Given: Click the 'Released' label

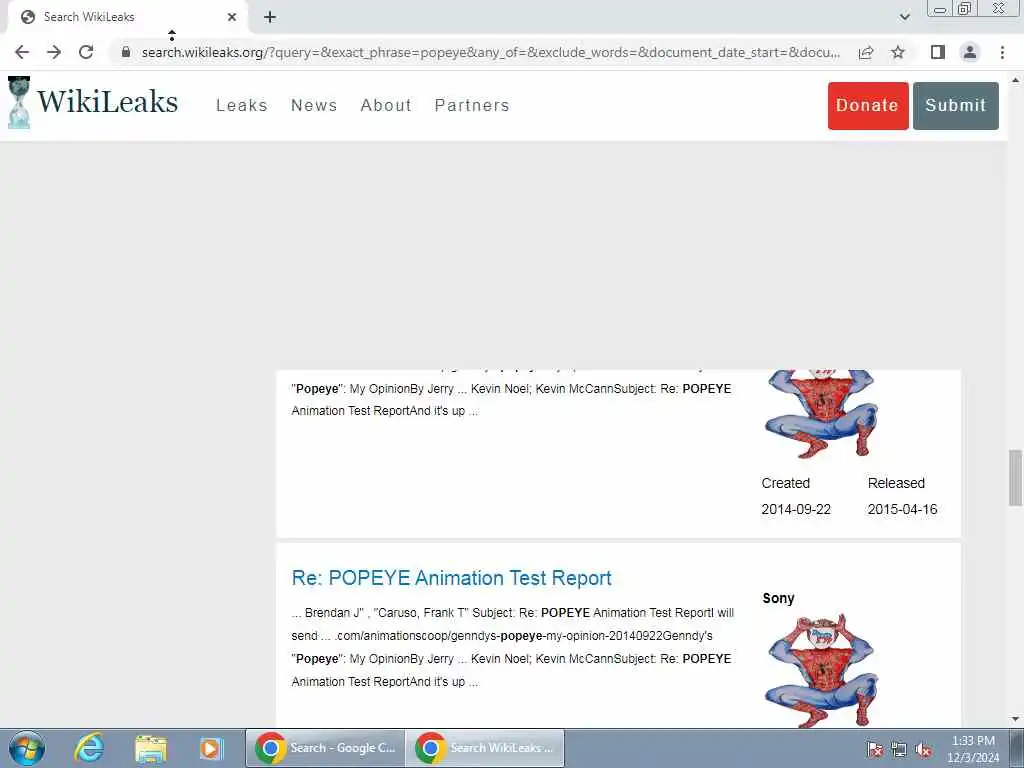Looking at the screenshot, I should click(896, 483).
